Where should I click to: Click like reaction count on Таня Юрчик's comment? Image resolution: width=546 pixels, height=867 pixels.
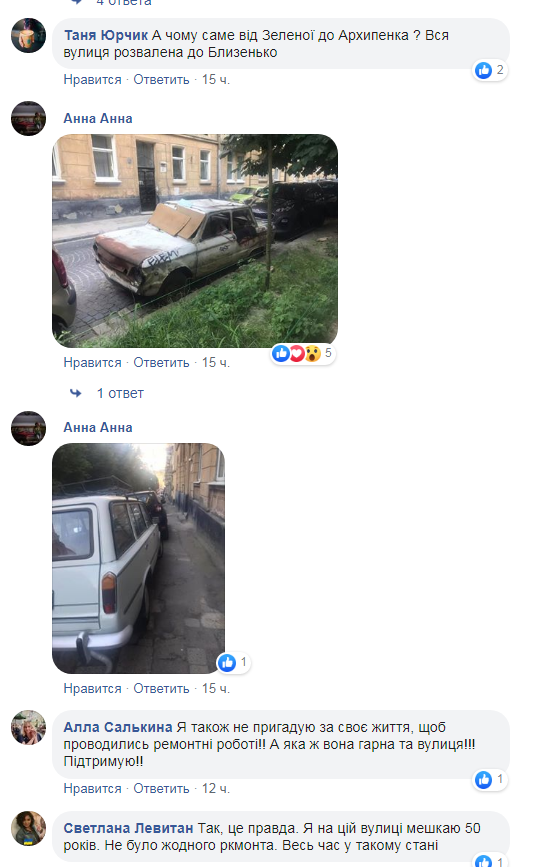pyautogui.click(x=491, y=70)
